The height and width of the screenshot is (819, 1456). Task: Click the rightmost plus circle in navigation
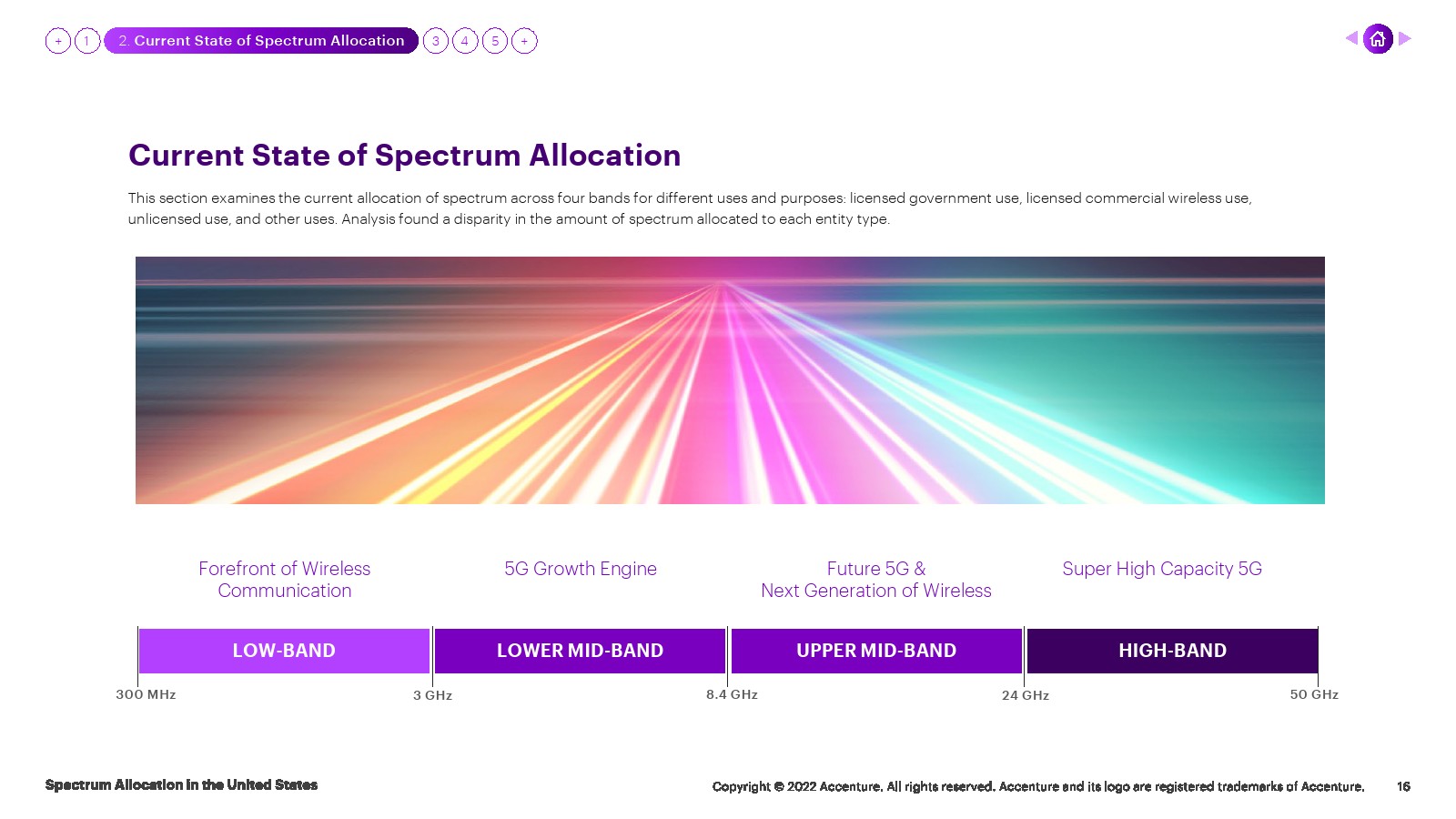[524, 41]
